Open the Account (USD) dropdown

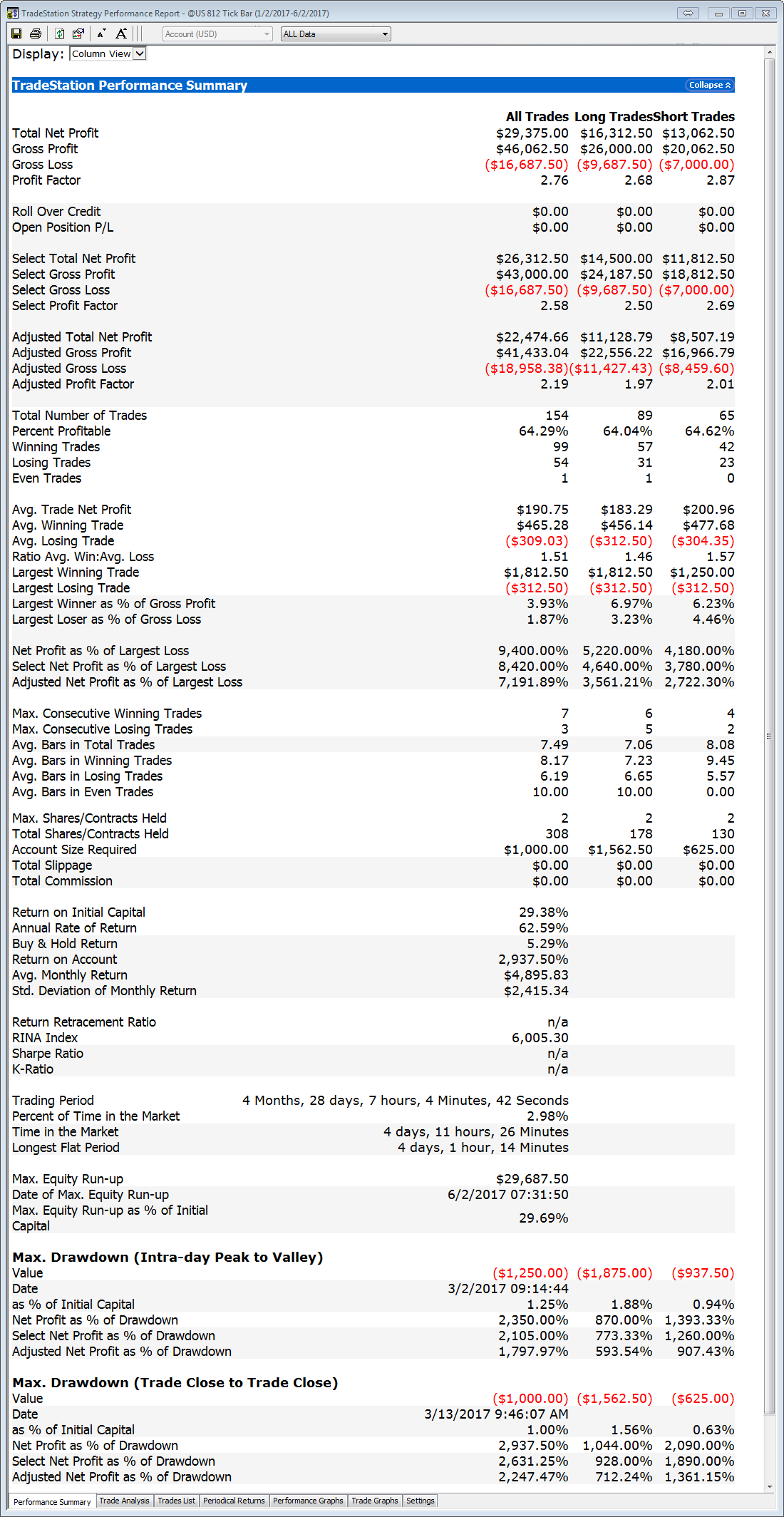(217, 34)
